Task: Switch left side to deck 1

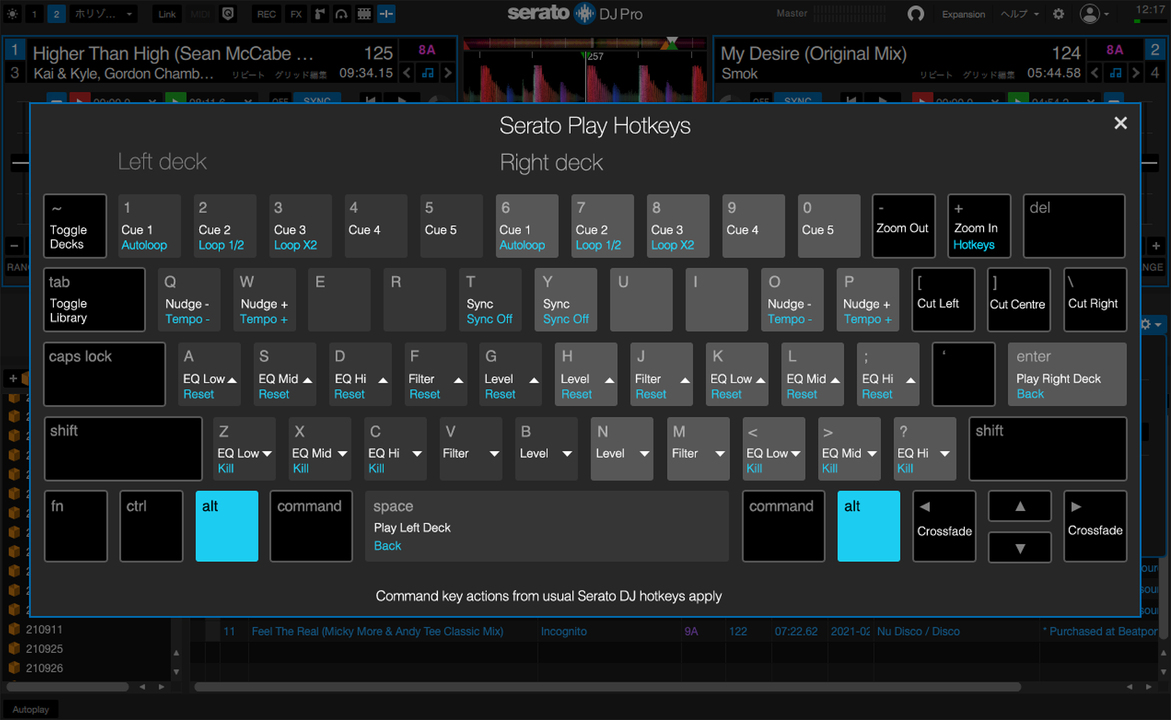Action: pyautogui.click(x=14, y=50)
